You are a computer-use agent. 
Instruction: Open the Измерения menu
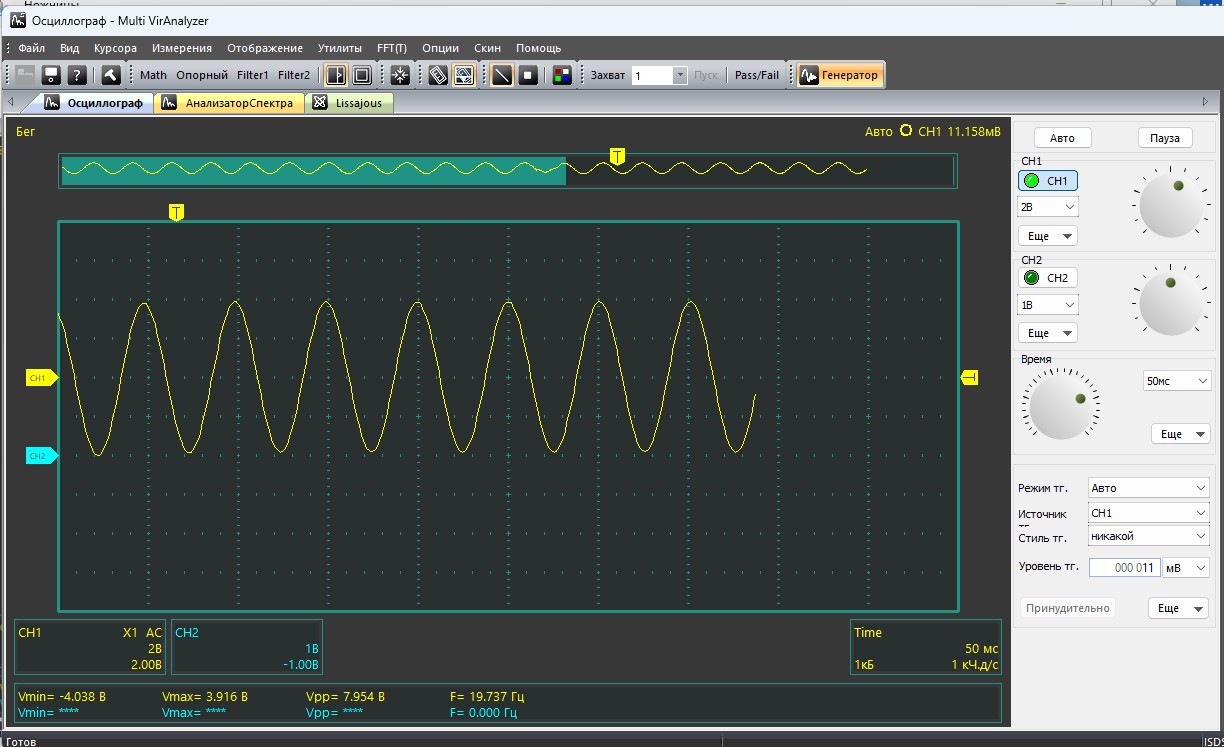pos(182,48)
